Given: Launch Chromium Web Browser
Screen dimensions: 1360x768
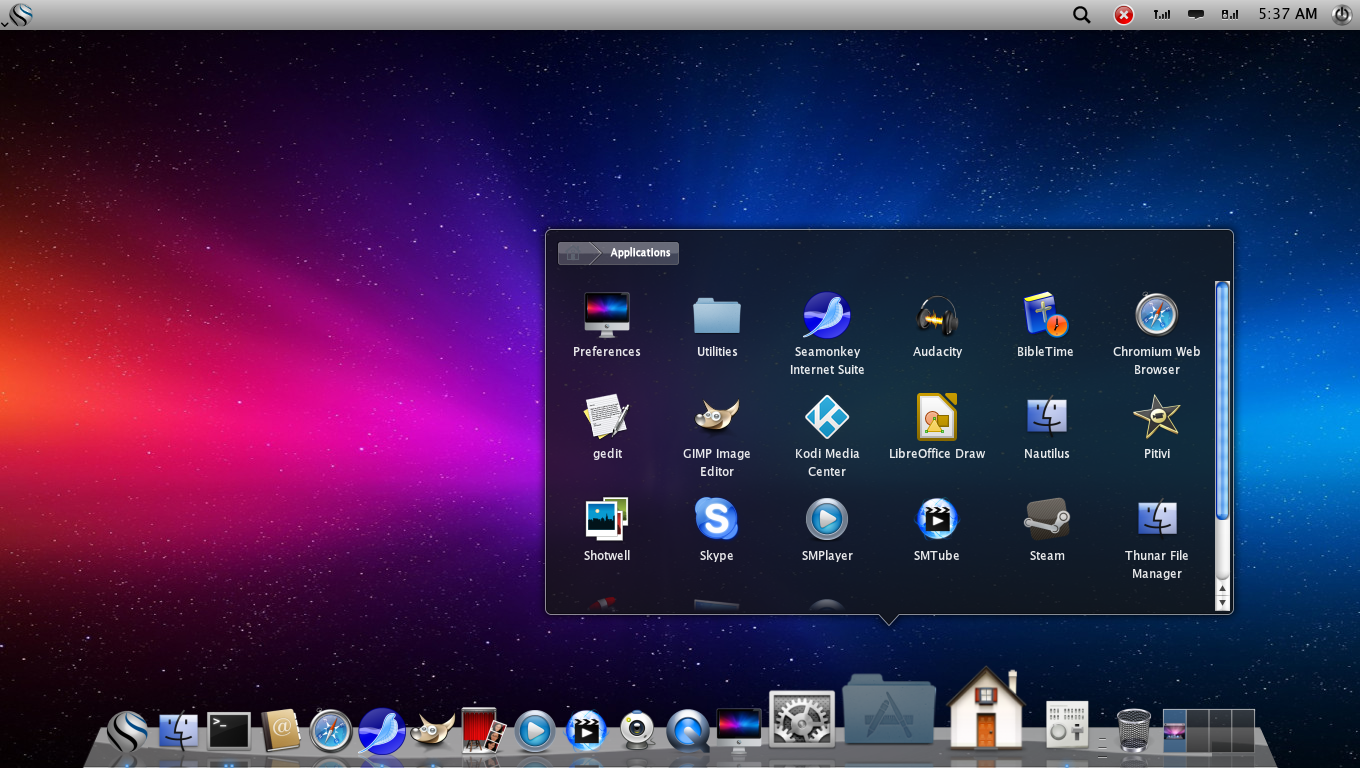Looking at the screenshot, I should 1157,334.
